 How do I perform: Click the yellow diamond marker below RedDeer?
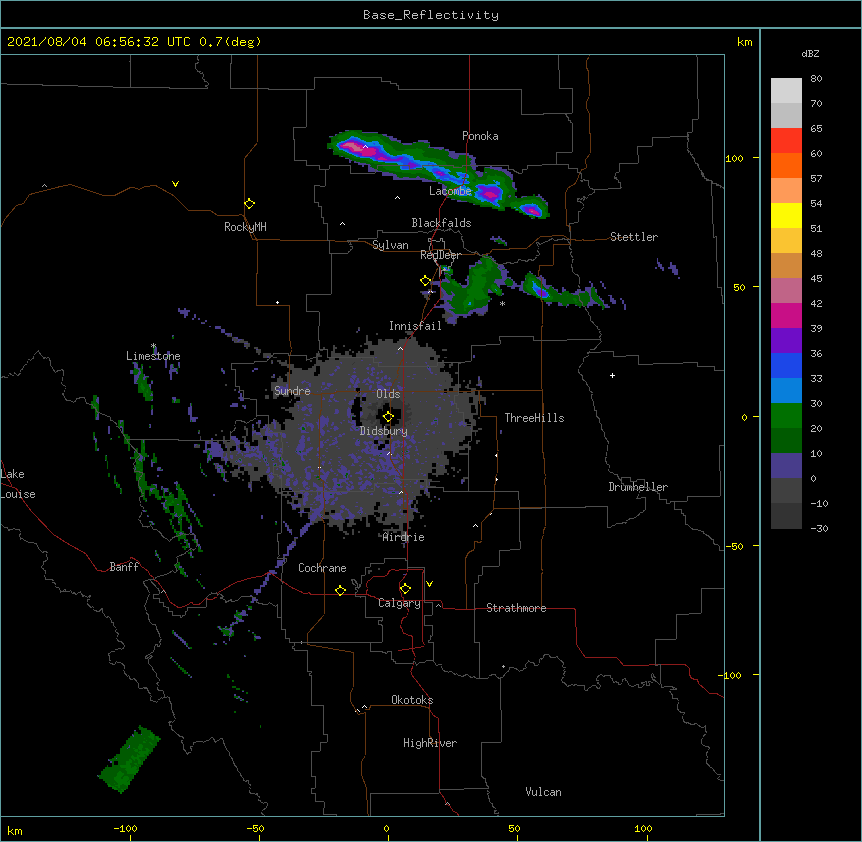click(x=425, y=281)
